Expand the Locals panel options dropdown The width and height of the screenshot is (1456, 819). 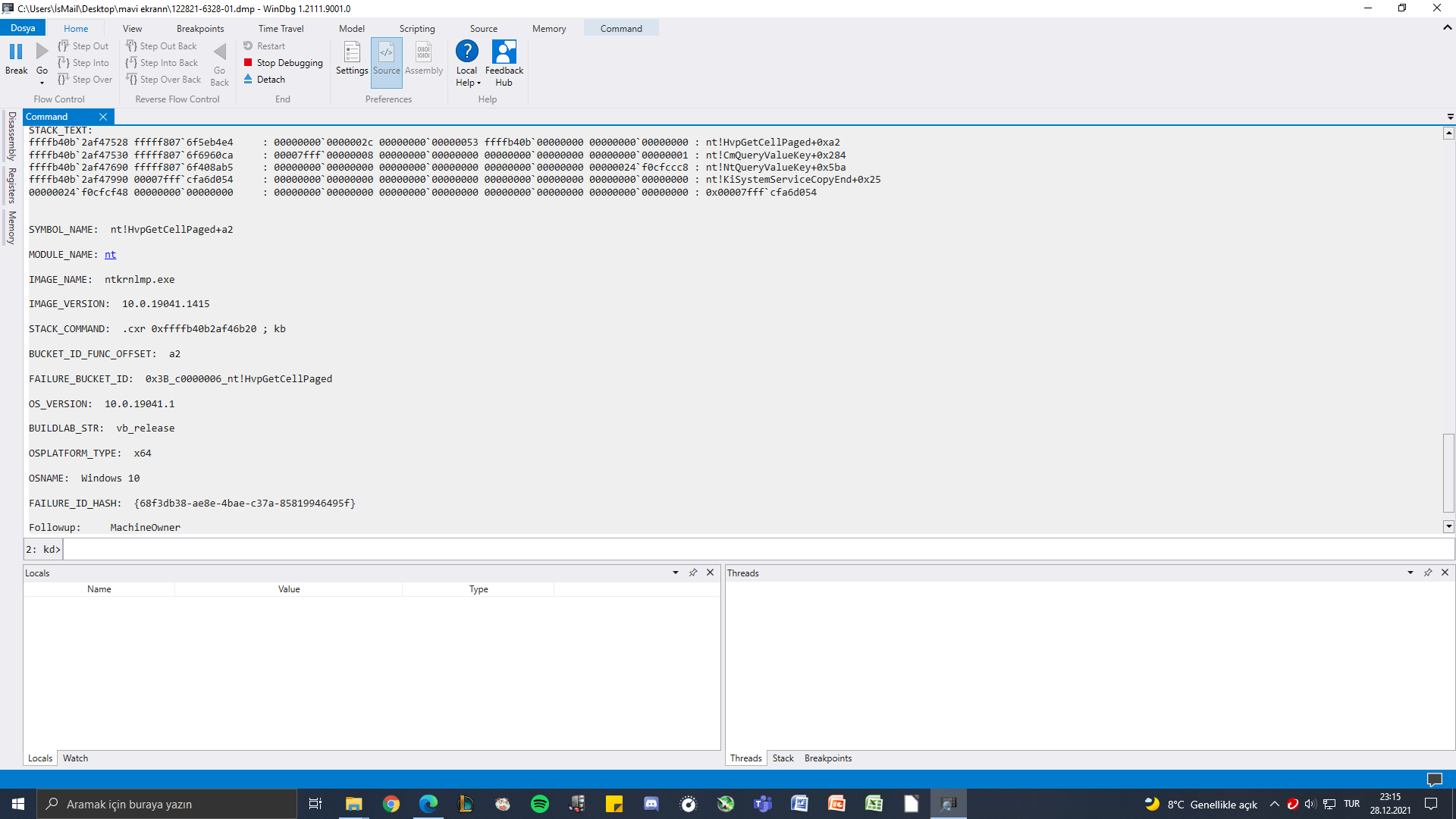[x=675, y=573]
